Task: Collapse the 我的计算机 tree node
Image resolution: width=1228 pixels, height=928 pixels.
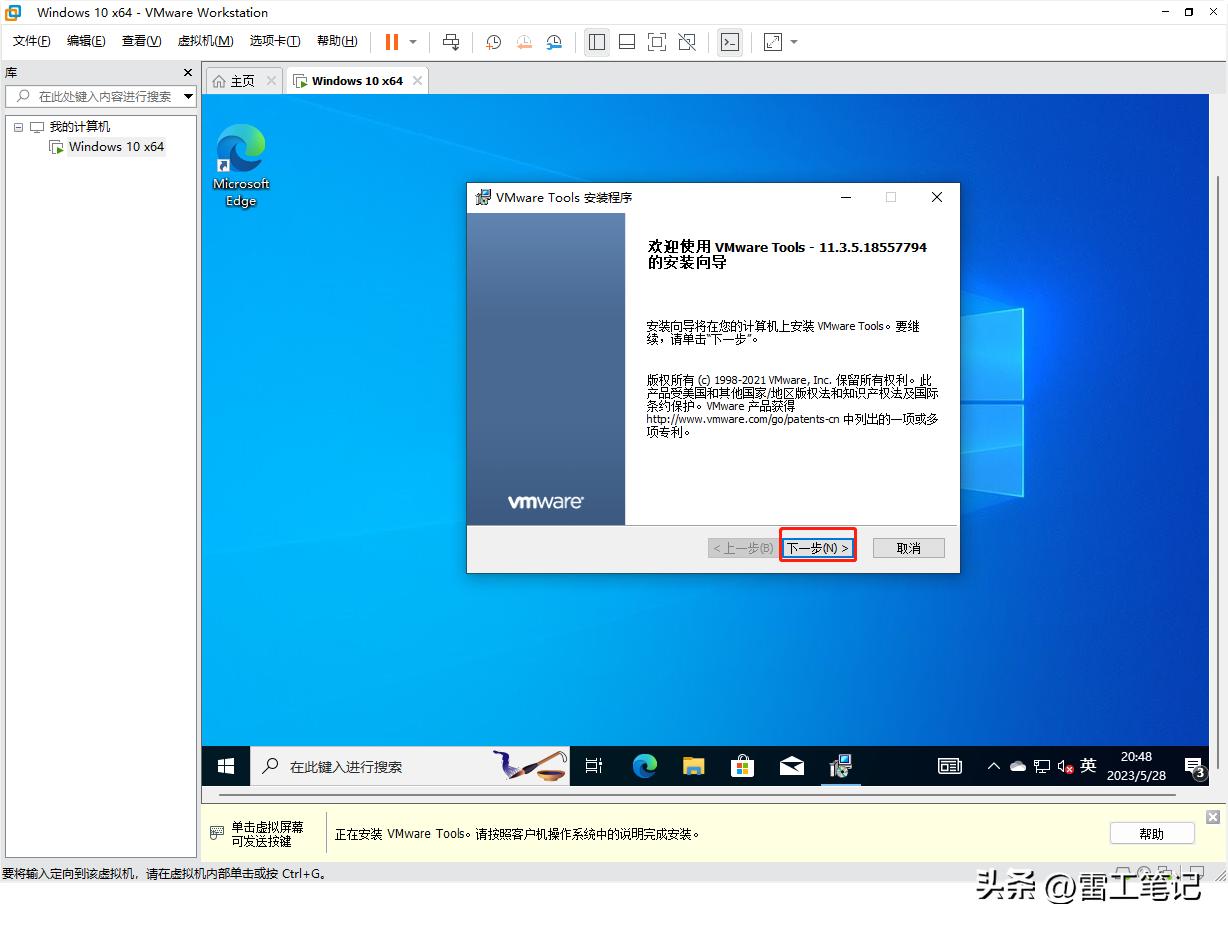Action: pos(18,127)
